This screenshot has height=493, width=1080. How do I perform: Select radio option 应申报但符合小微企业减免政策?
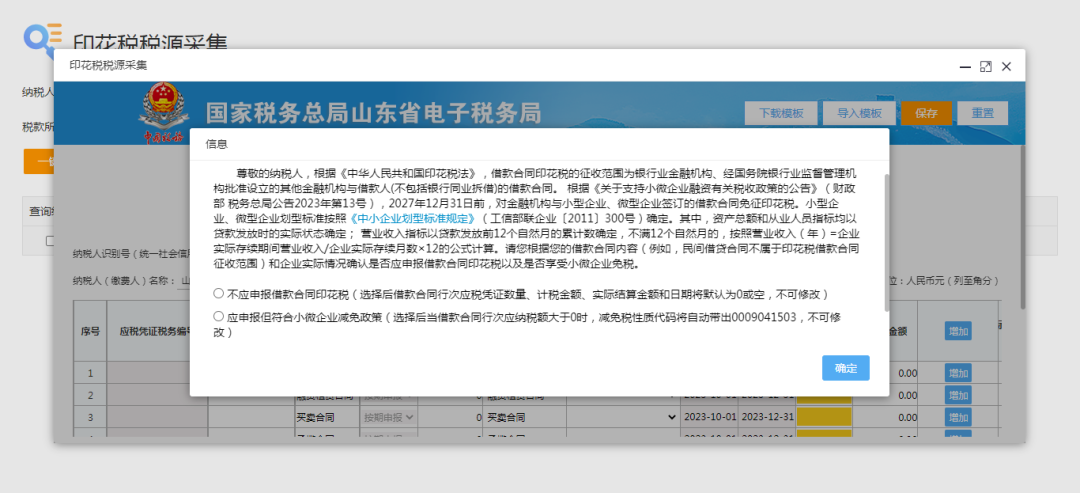point(218,317)
